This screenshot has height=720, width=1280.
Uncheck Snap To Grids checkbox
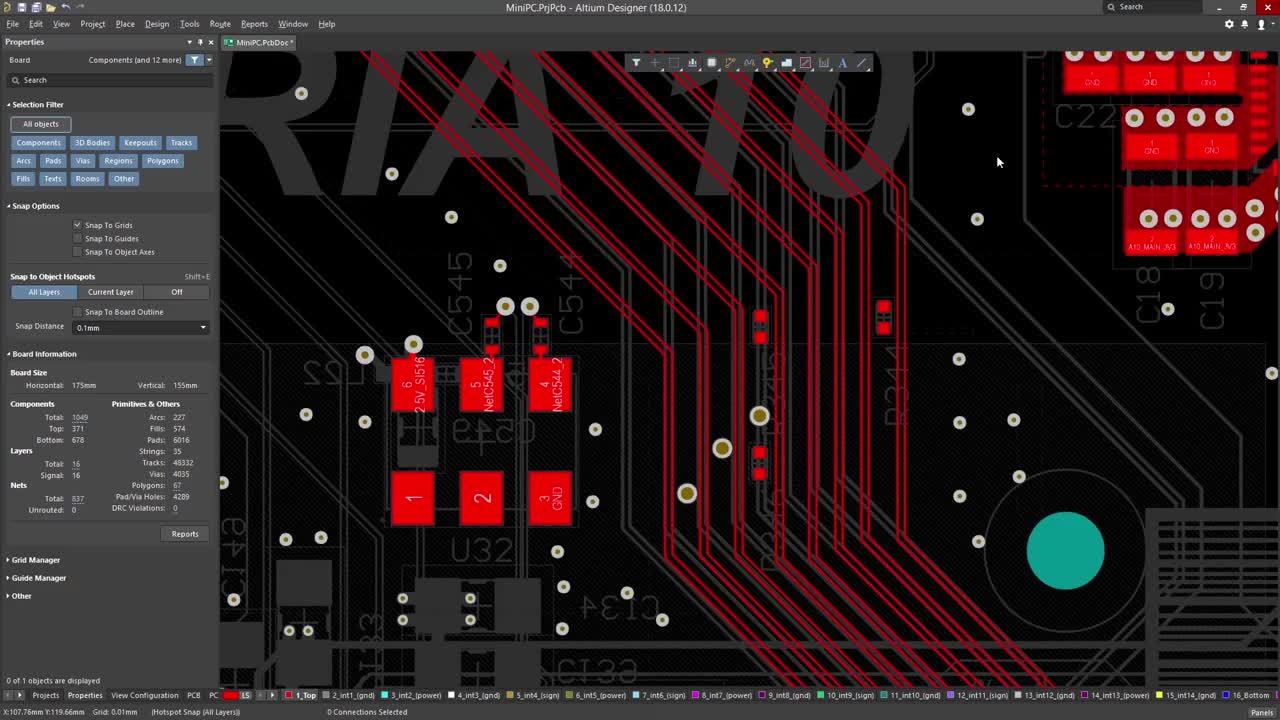click(78, 225)
